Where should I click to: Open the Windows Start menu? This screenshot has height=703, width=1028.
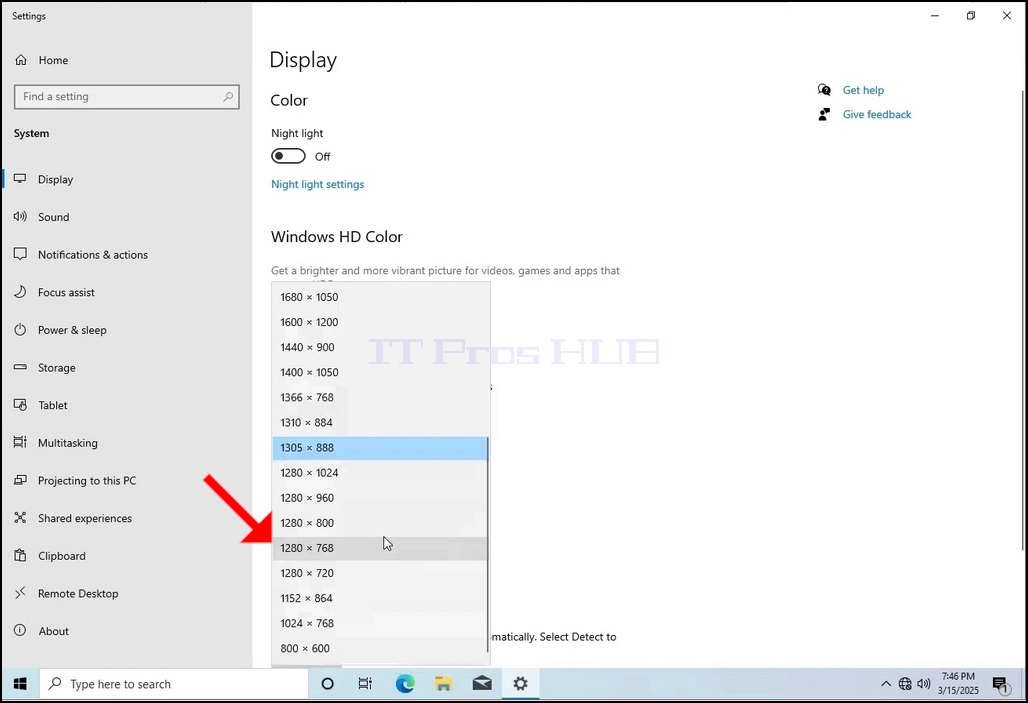point(20,684)
